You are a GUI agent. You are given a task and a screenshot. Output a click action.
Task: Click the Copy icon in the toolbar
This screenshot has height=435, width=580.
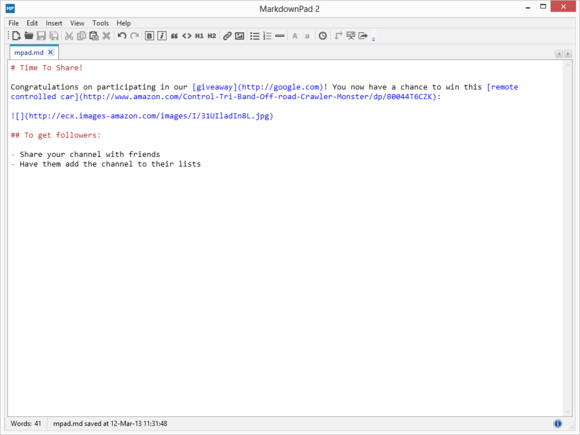[x=81, y=36]
